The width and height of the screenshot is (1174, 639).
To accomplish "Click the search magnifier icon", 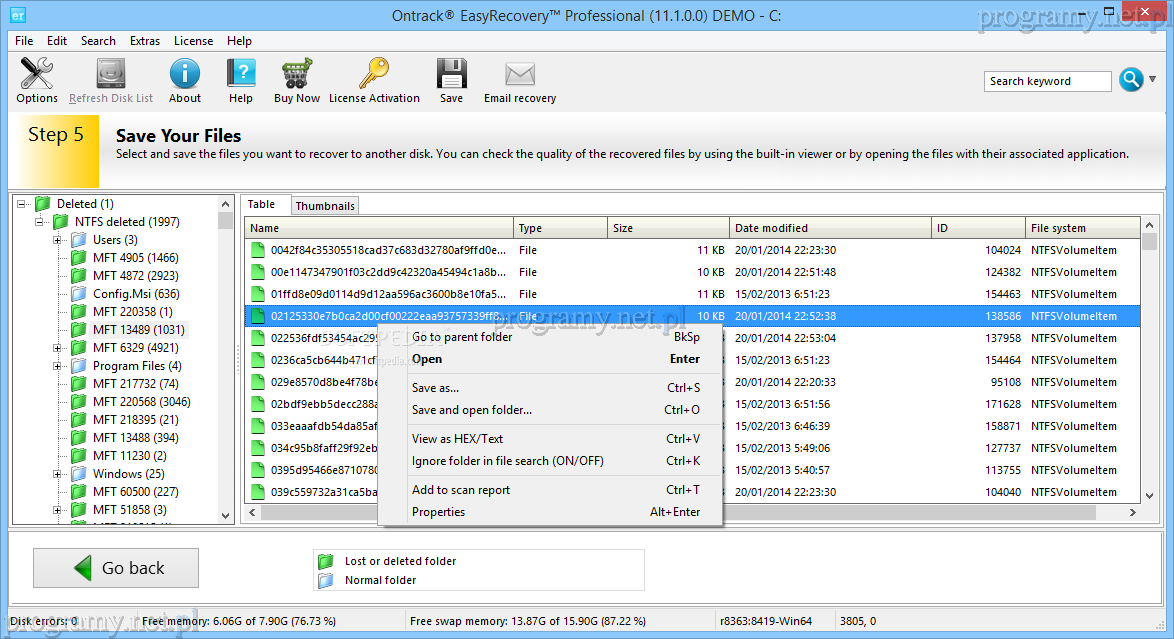I will 1130,81.
